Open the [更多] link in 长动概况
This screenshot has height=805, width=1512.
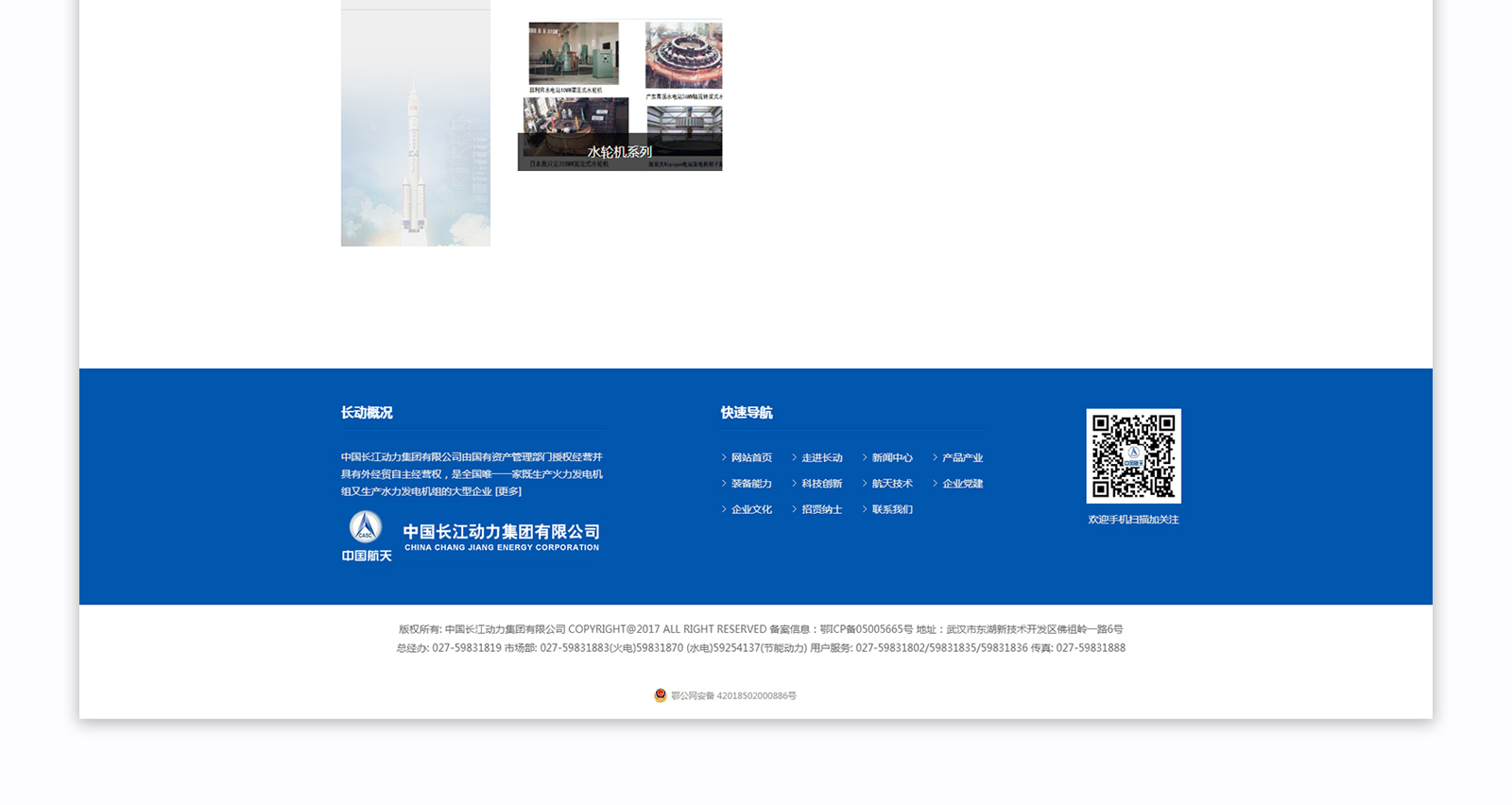coord(508,491)
